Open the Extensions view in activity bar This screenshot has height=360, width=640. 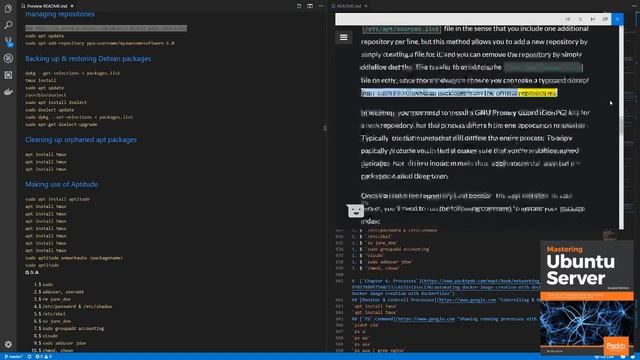[8, 75]
